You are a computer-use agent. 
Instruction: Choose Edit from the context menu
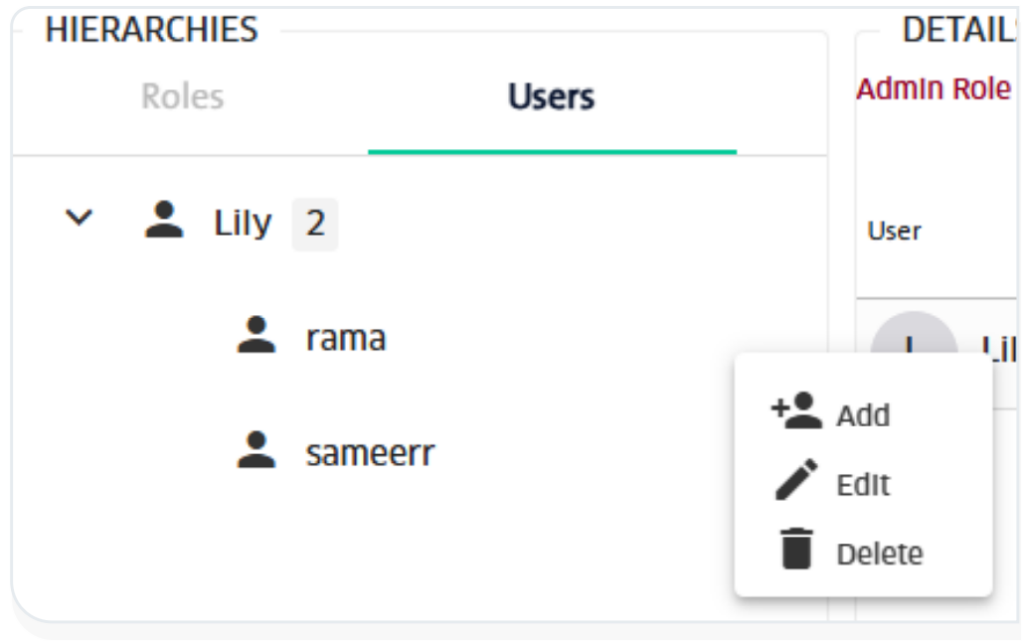point(863,485)
